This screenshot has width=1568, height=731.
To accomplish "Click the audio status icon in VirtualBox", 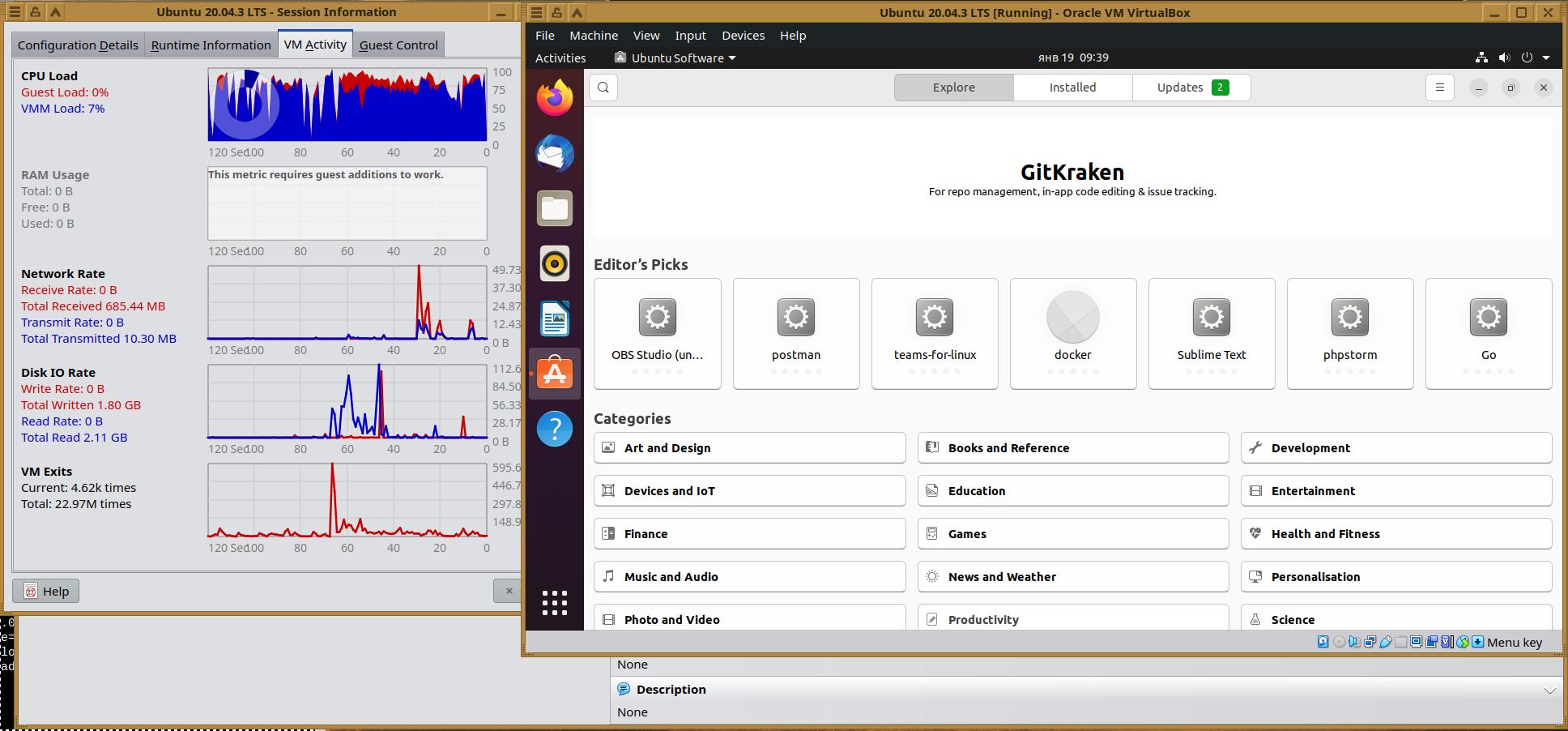I will click(1354, 642).
